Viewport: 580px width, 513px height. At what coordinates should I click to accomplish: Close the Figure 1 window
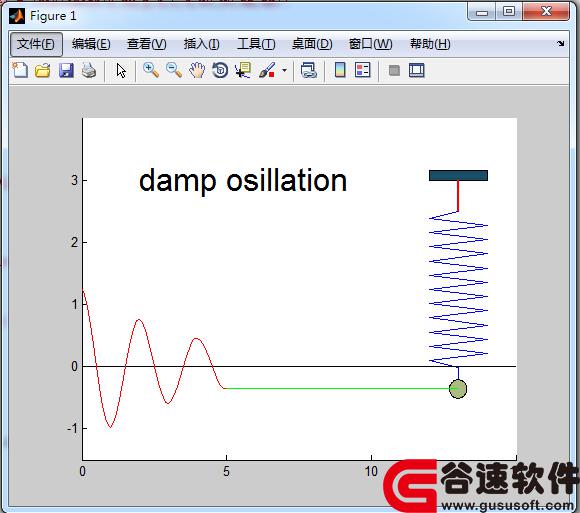[x=546, y=11]
